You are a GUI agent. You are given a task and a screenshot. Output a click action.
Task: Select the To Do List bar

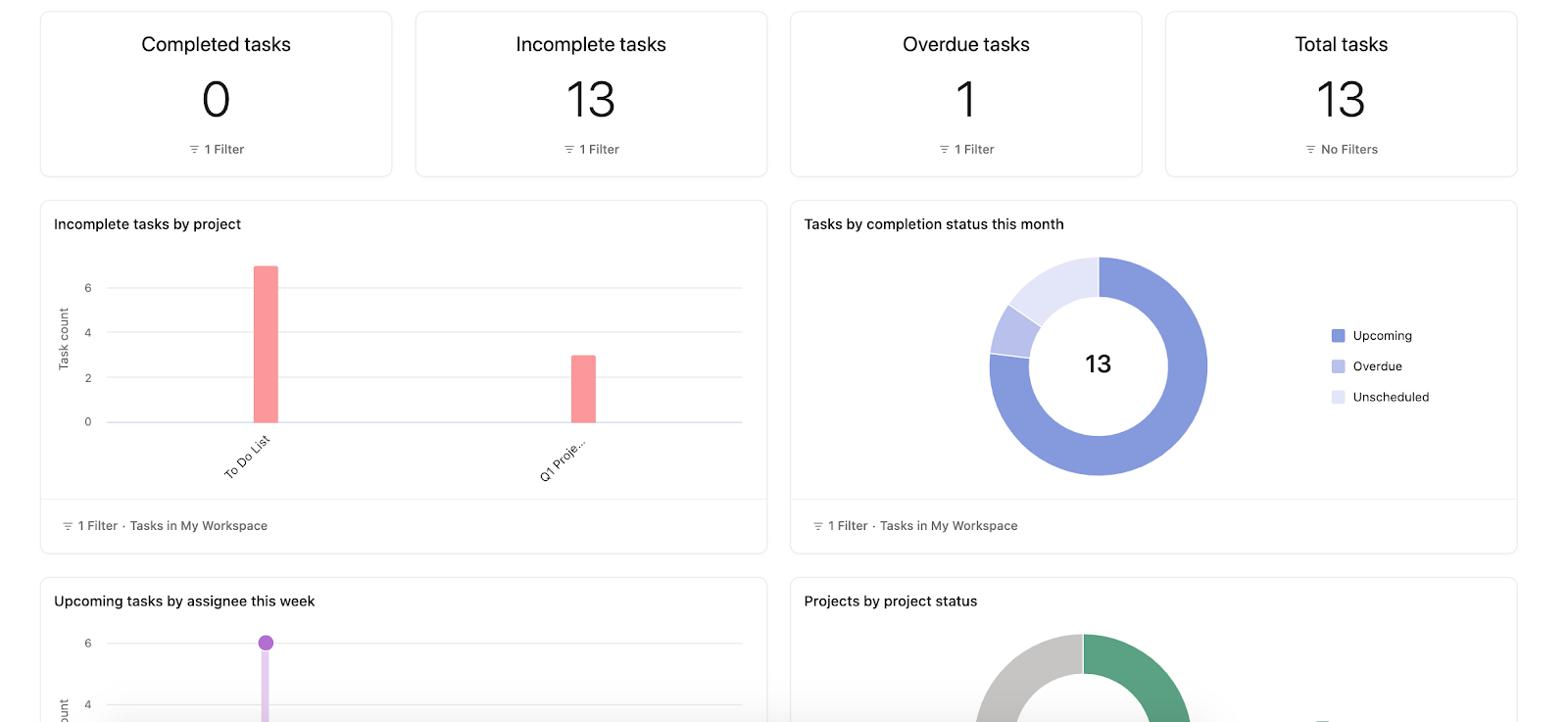pos(266,344)
